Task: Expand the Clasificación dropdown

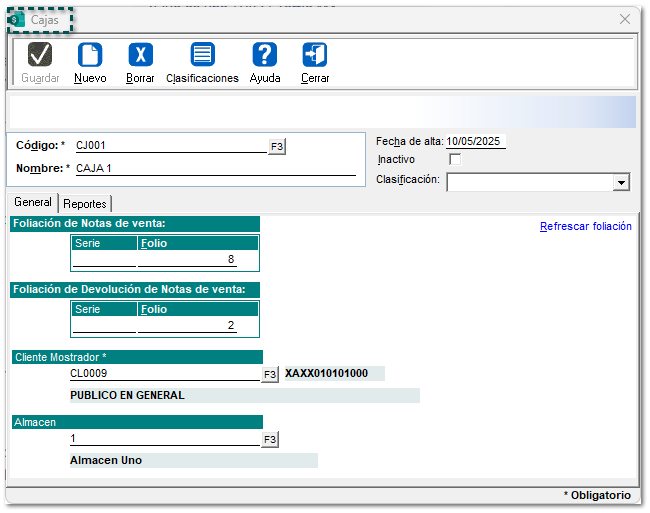Action: (x=621, y=182)
